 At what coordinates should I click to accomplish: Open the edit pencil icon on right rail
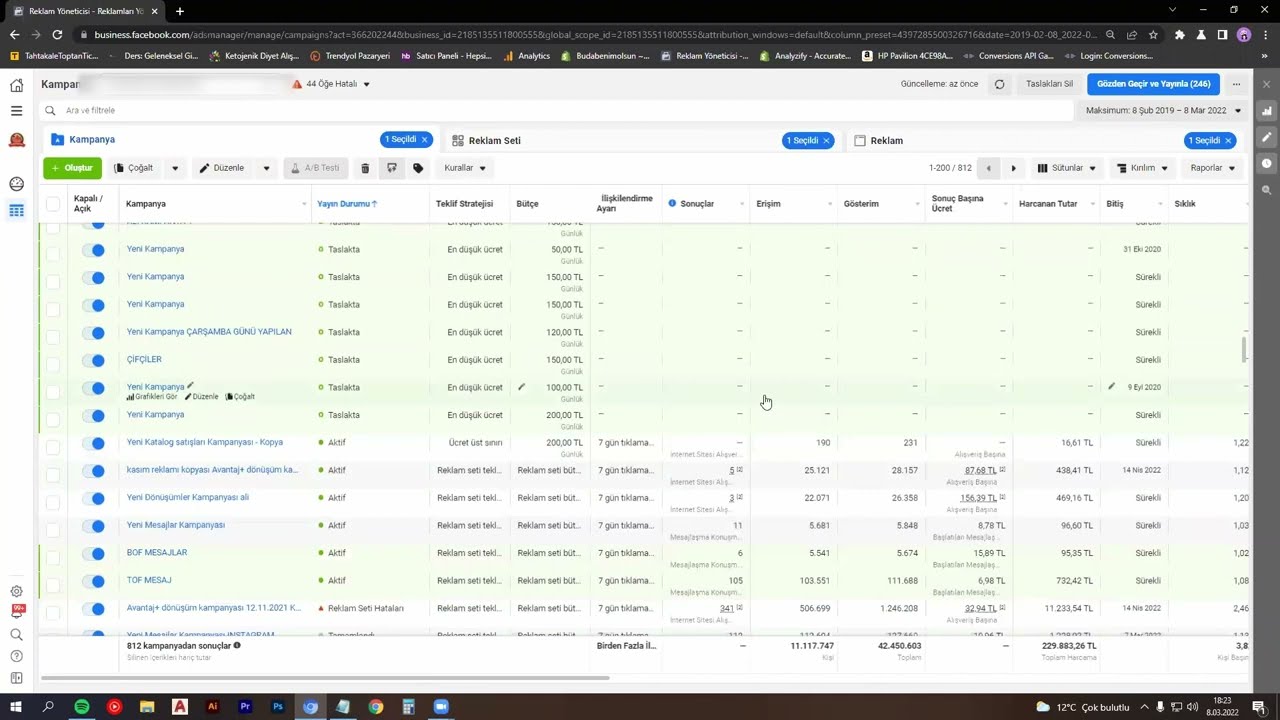(x=1266, y=137)
